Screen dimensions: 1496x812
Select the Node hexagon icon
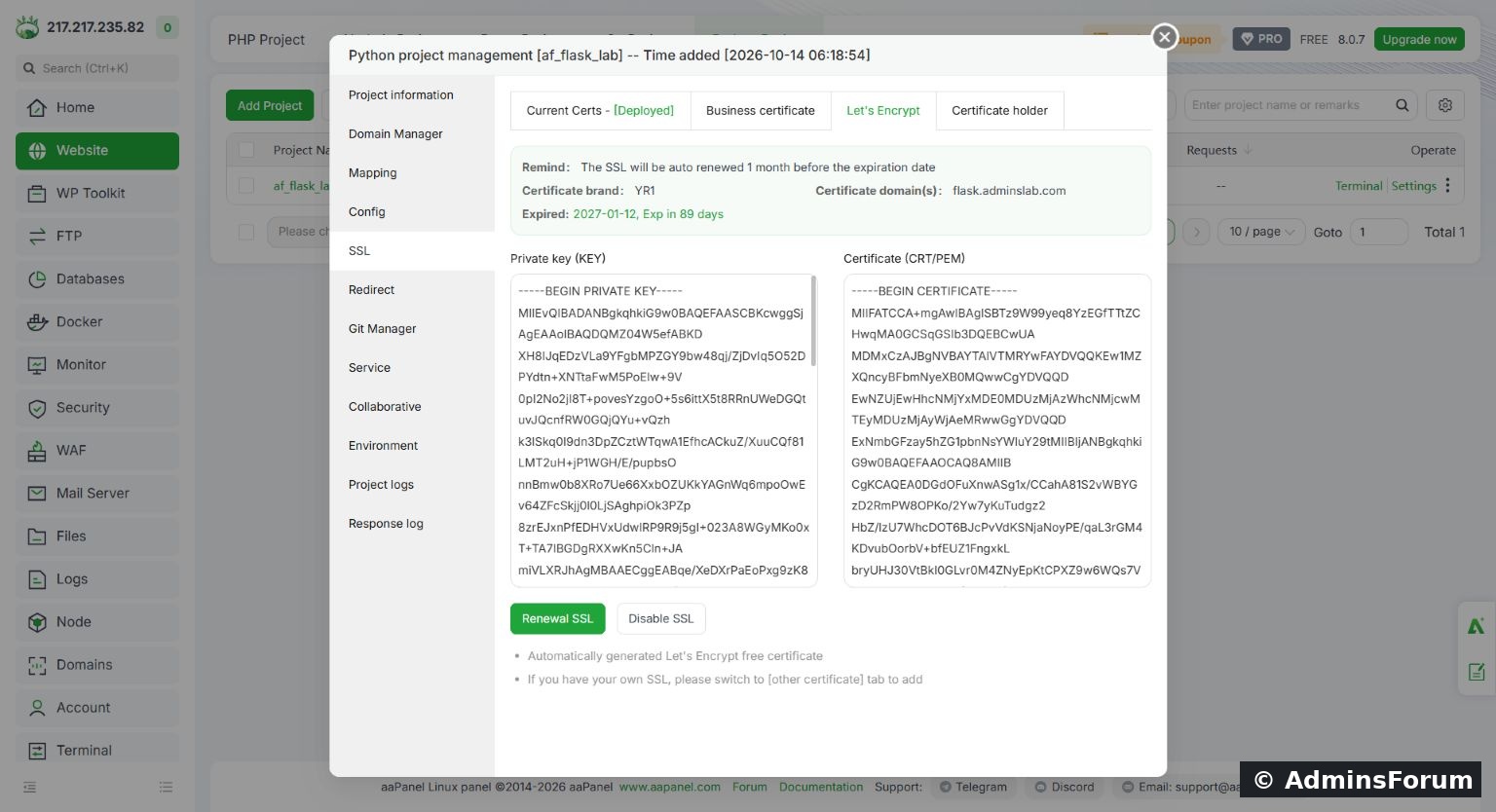(x=37, y=622)
